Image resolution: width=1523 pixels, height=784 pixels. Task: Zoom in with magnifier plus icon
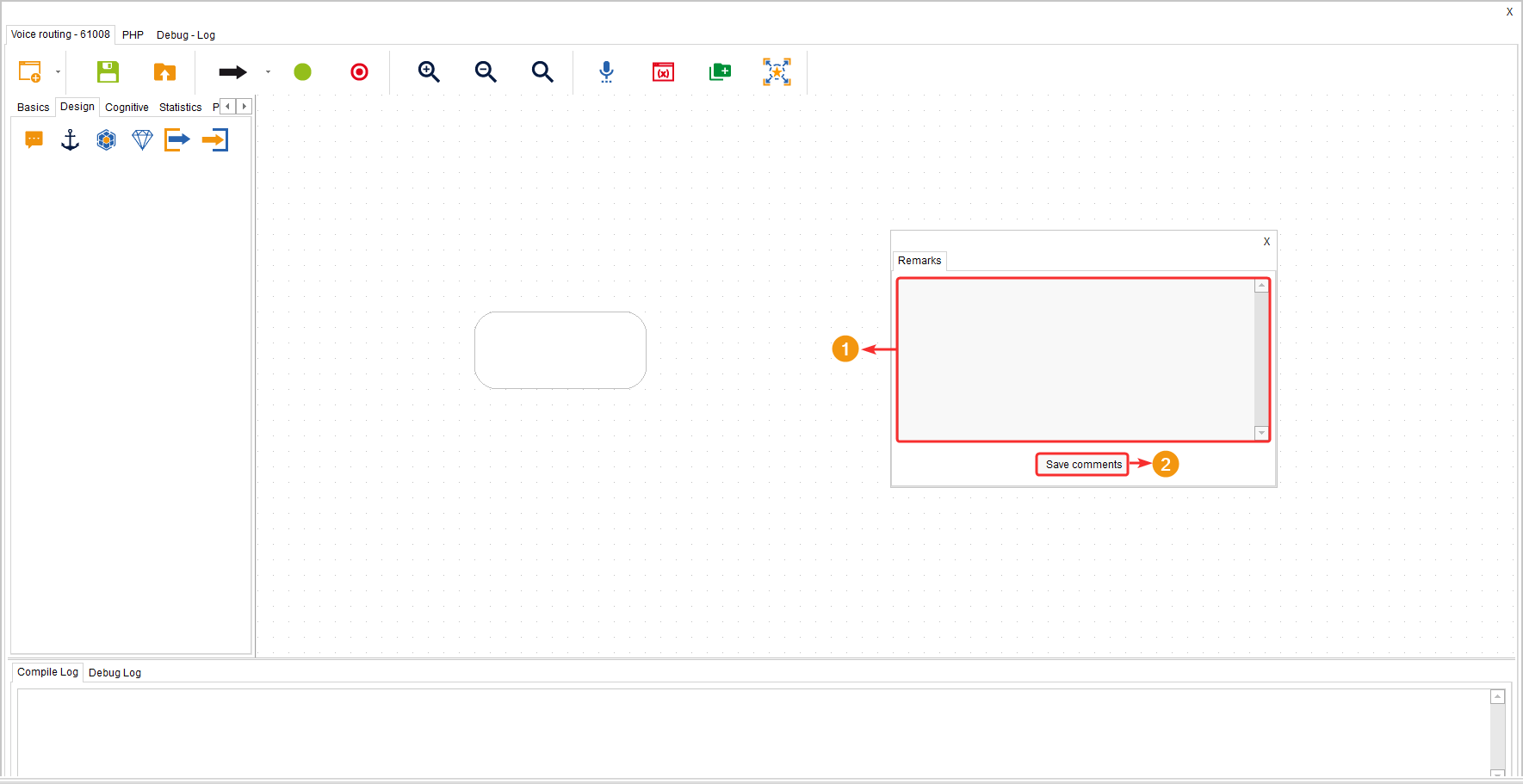coord(429,71)
